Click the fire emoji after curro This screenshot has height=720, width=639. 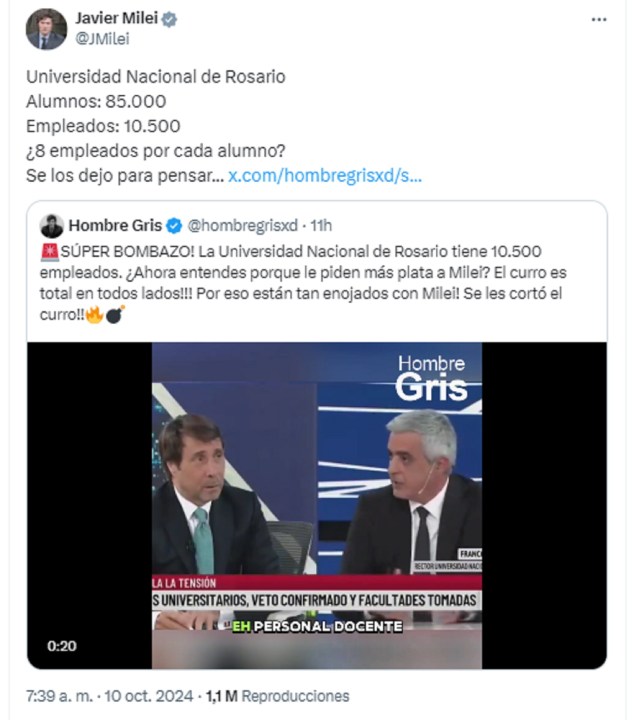(x=94, y=315)
